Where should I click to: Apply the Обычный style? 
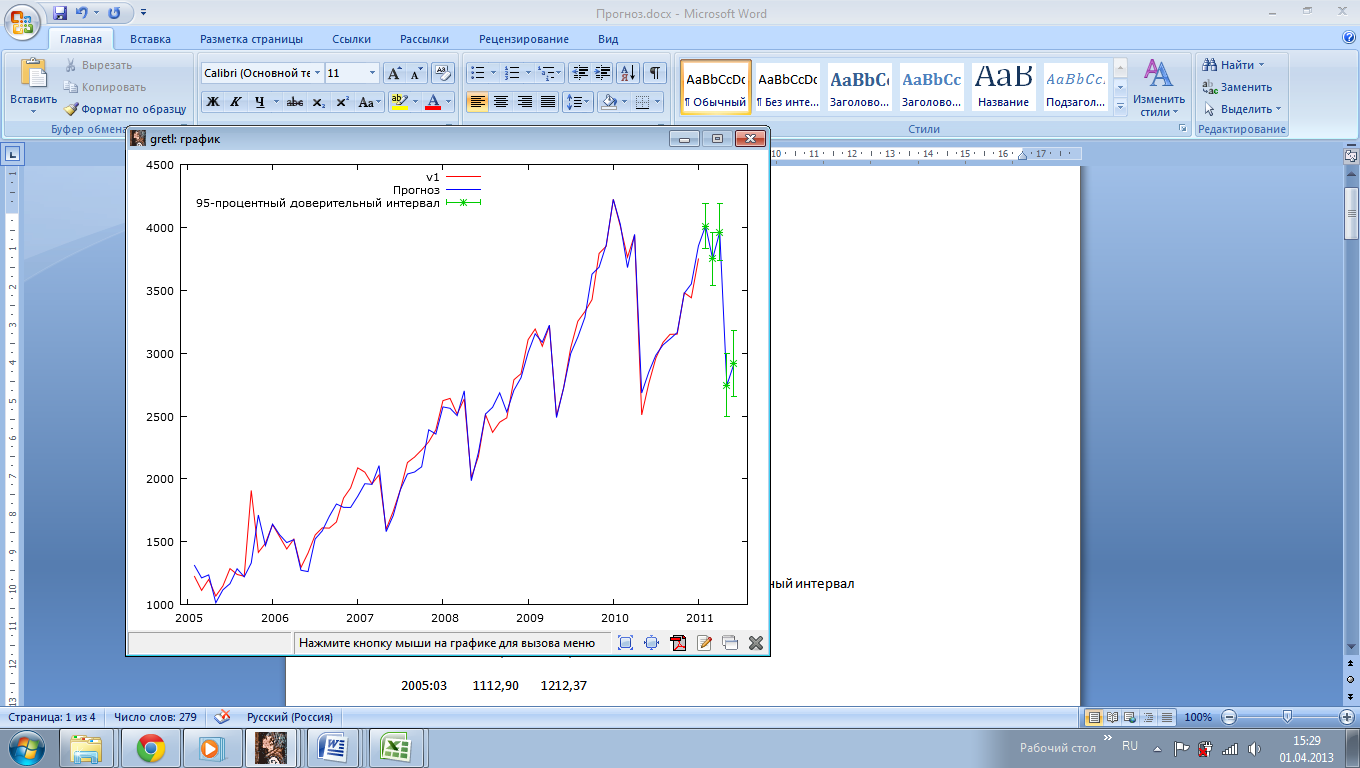point(715,88)
